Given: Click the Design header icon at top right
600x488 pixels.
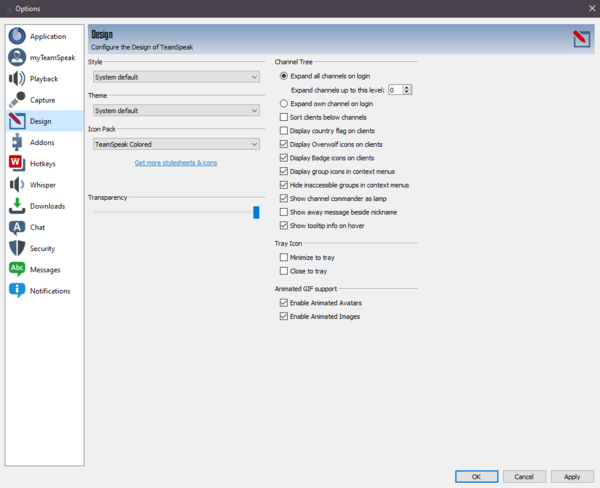Looking at the screenshot, I should coord(581,39).
